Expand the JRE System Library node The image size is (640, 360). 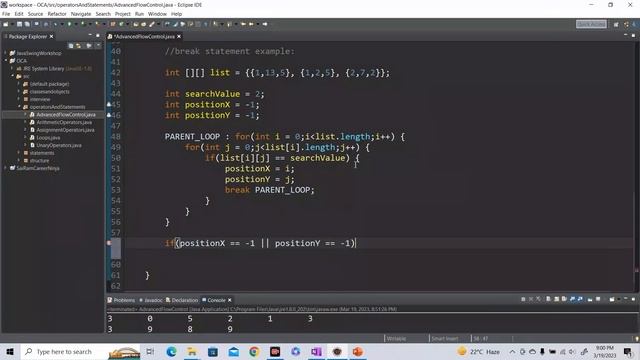coord(13,68)
